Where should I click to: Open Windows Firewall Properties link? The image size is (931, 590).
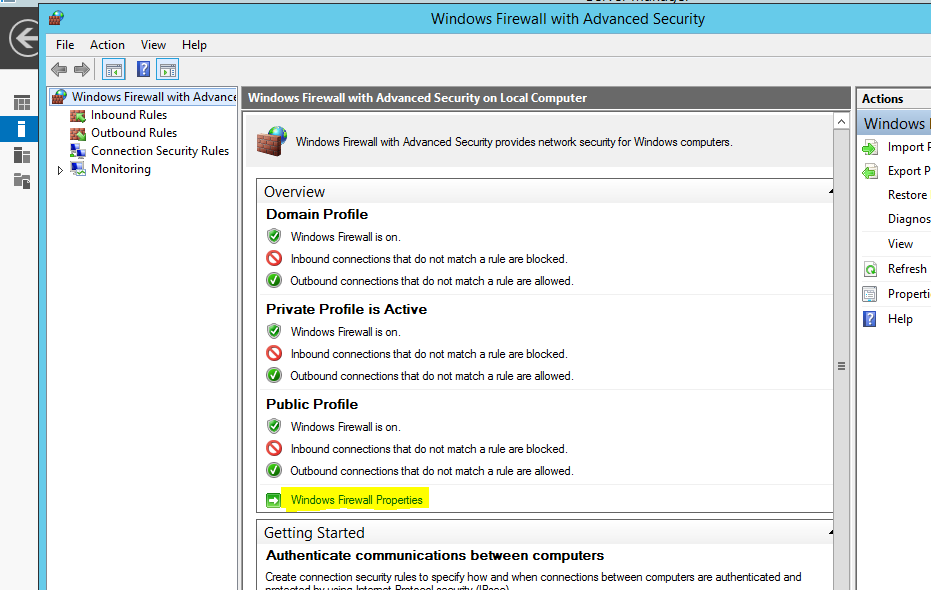357,500
